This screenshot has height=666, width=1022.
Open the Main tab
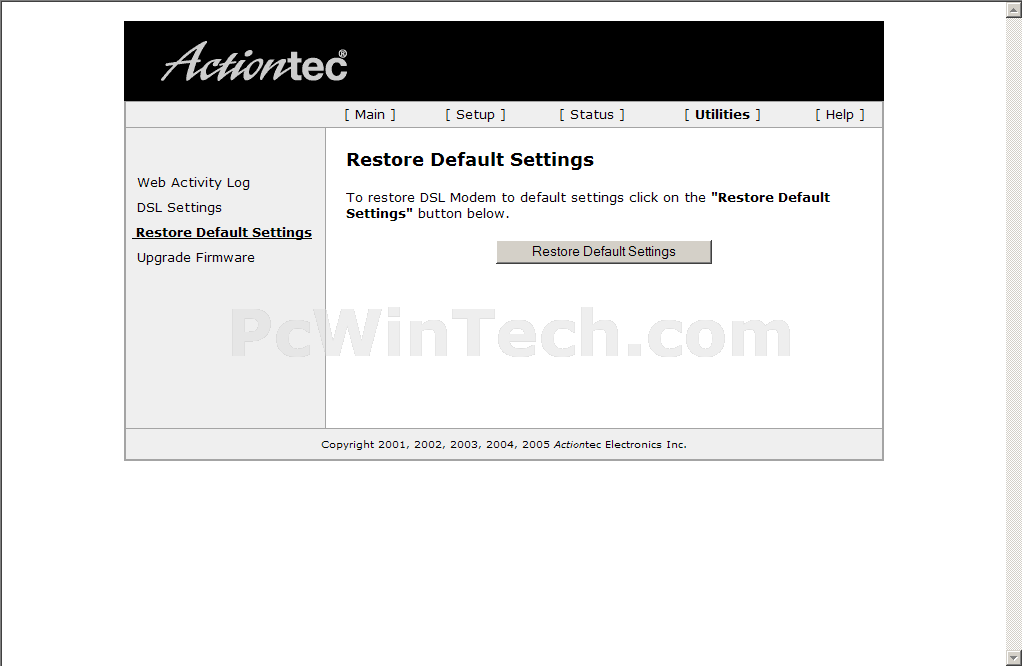tap(370, 115)
